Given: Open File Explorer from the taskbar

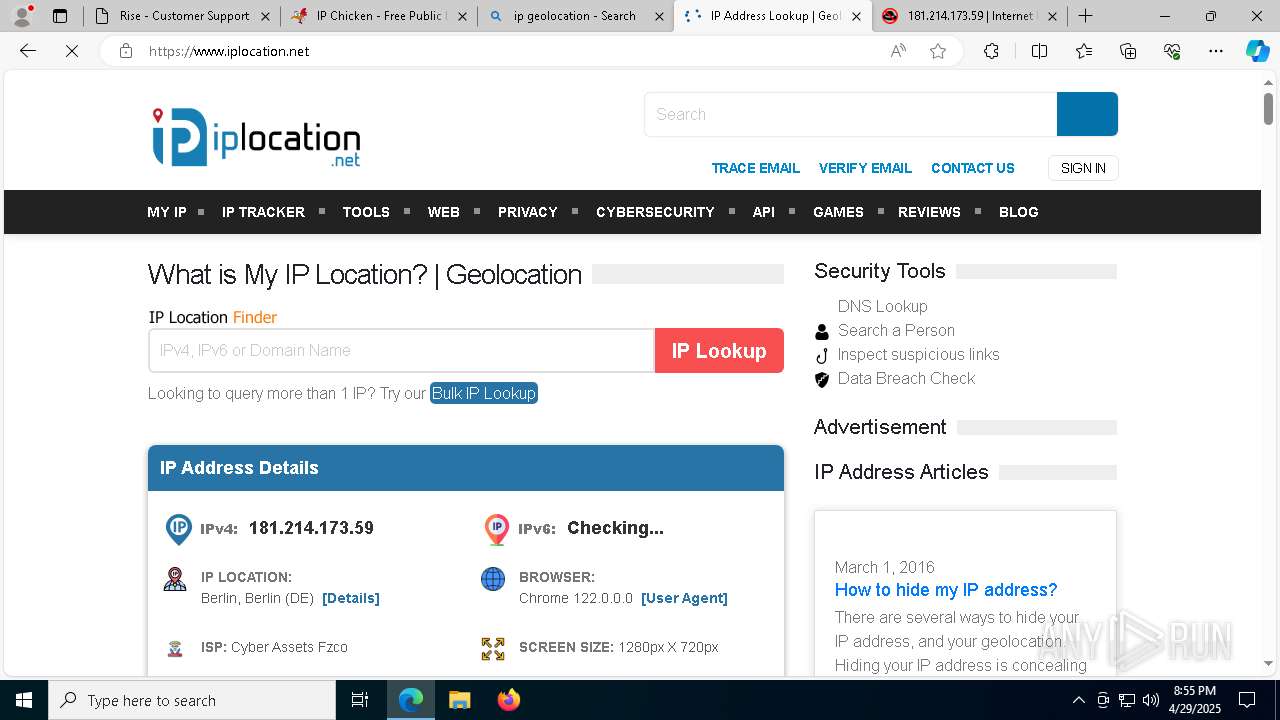Looking at the screenshot, I should pos(459,700).
